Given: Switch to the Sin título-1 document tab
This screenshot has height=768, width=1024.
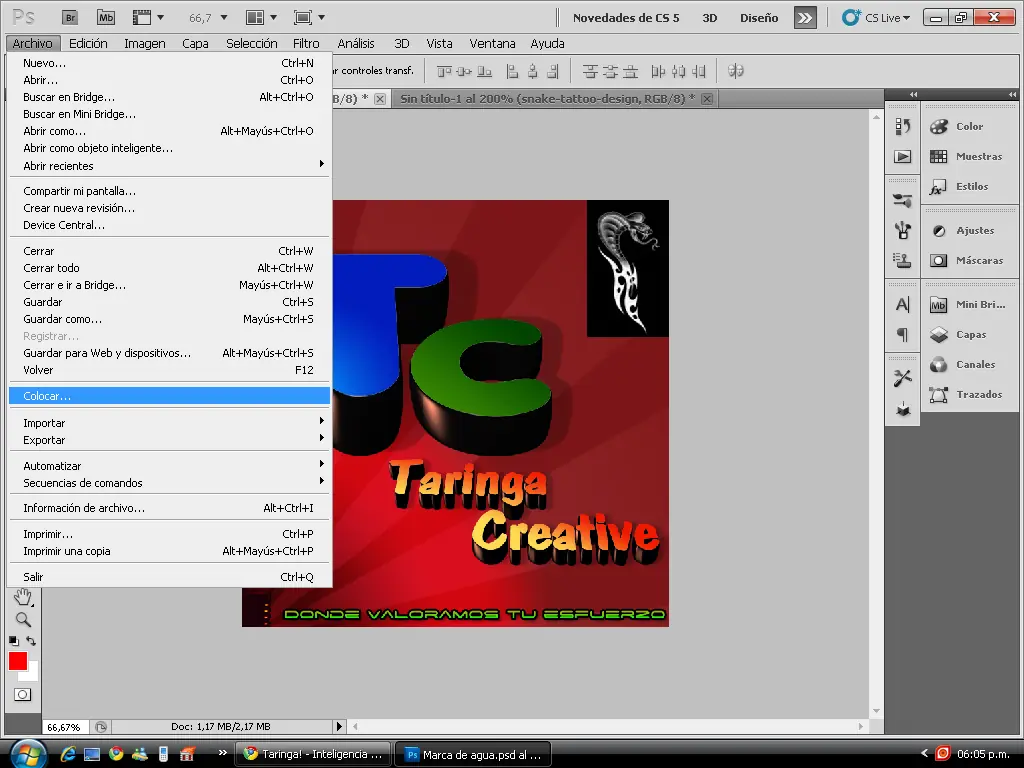Looking at the screenshot, I should click(547, 99).
